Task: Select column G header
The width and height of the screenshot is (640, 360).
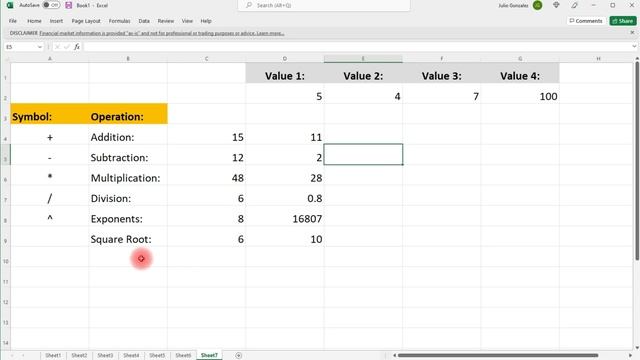Action: pos(520,59)
